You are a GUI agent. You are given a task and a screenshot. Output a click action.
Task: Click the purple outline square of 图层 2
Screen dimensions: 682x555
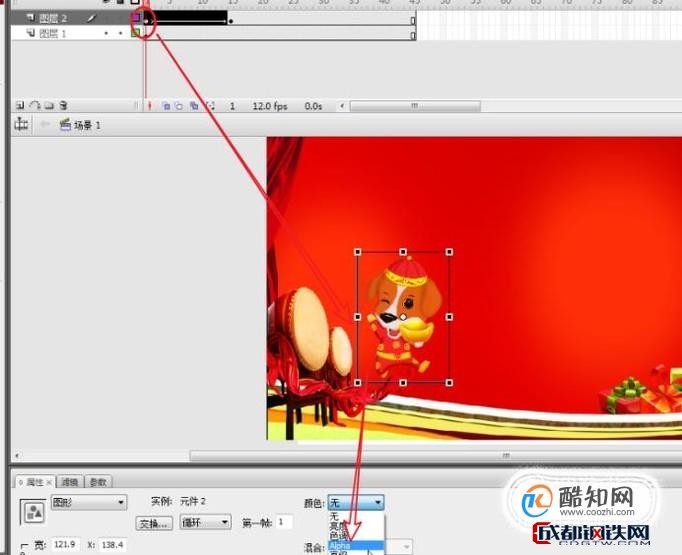(136, 17)
